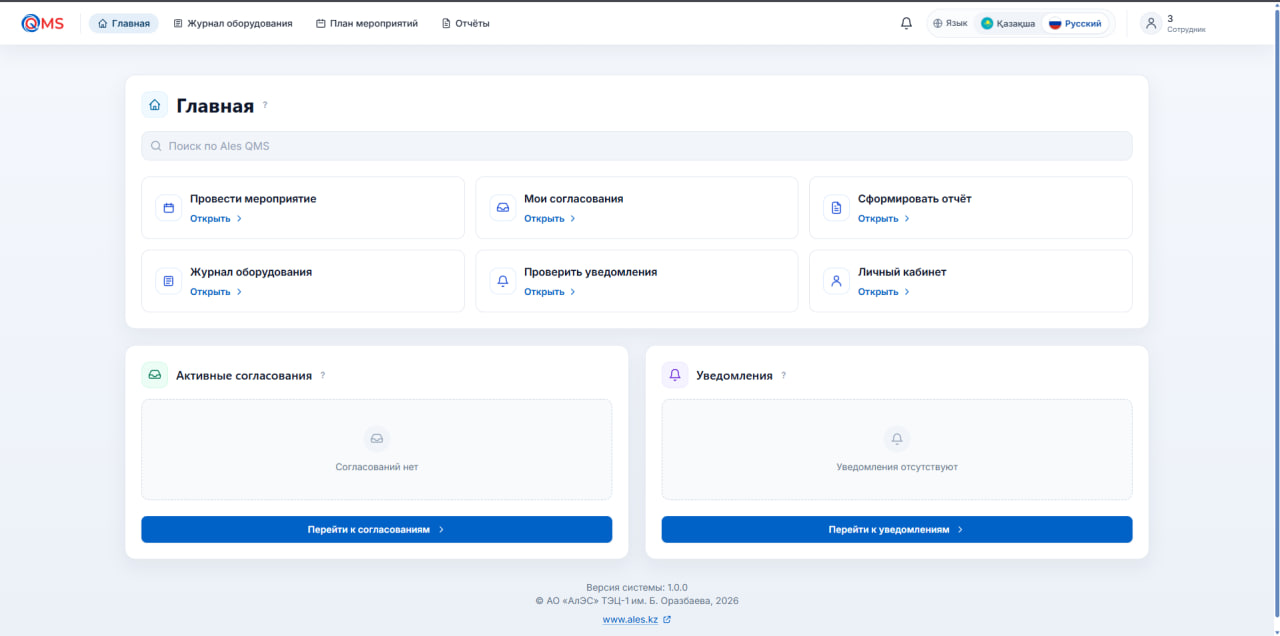Viewport: 1280px width, 636px height.
Task: Click Перейти к согласованиям button
Action: pyautogui.click(x=376, y=529)
